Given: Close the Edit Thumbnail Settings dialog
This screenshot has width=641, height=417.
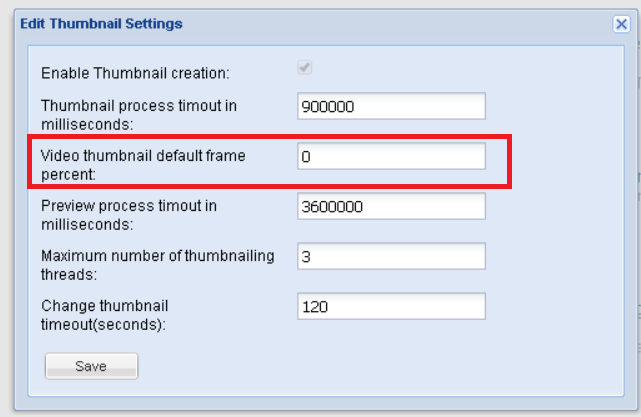Looking at the screenshot, I should click(621, 24).
